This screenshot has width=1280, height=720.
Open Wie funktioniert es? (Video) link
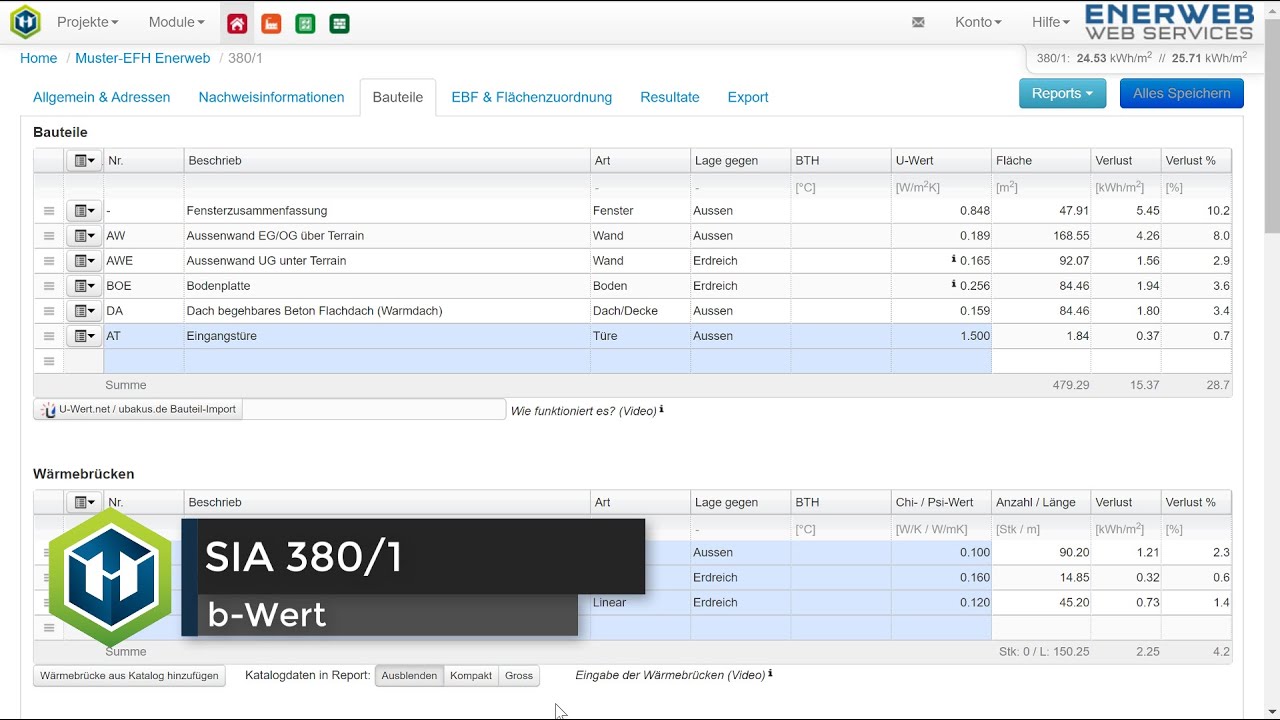click(583, 410)
